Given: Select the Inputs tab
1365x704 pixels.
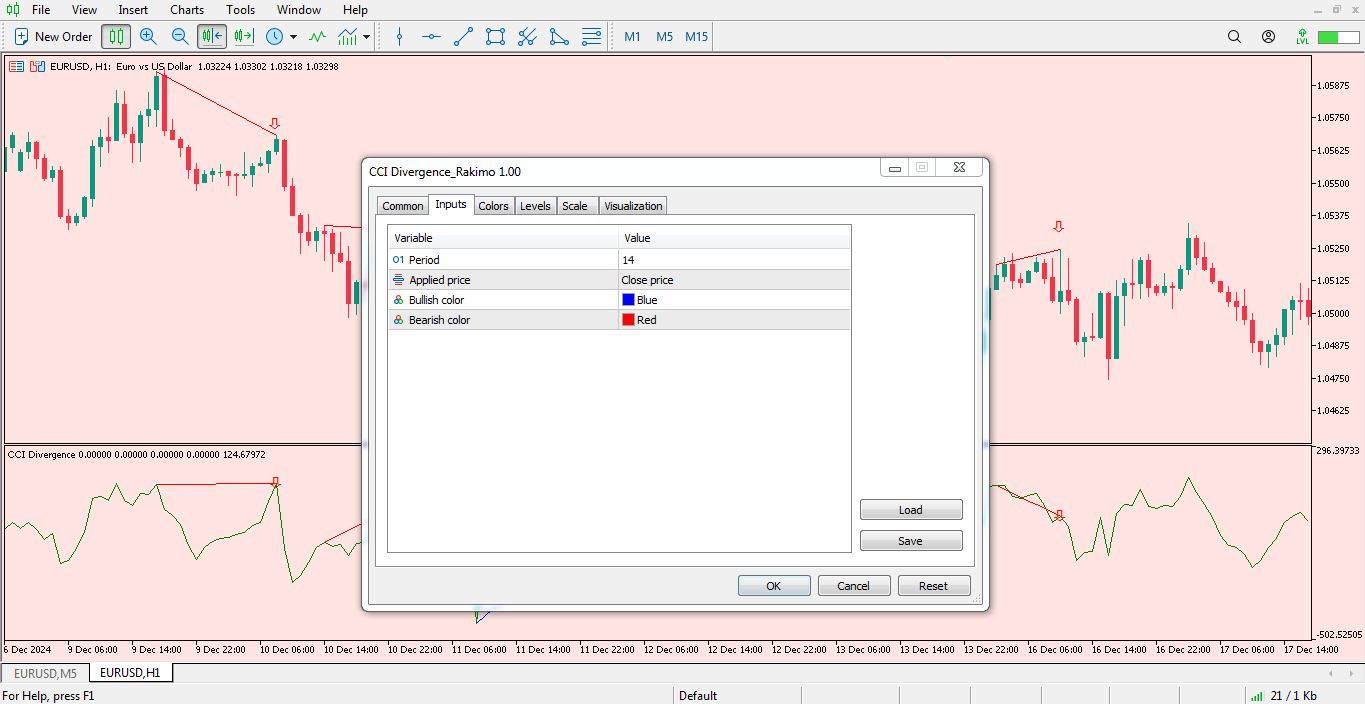Looking at the screenshot, I should pos(451,204).
